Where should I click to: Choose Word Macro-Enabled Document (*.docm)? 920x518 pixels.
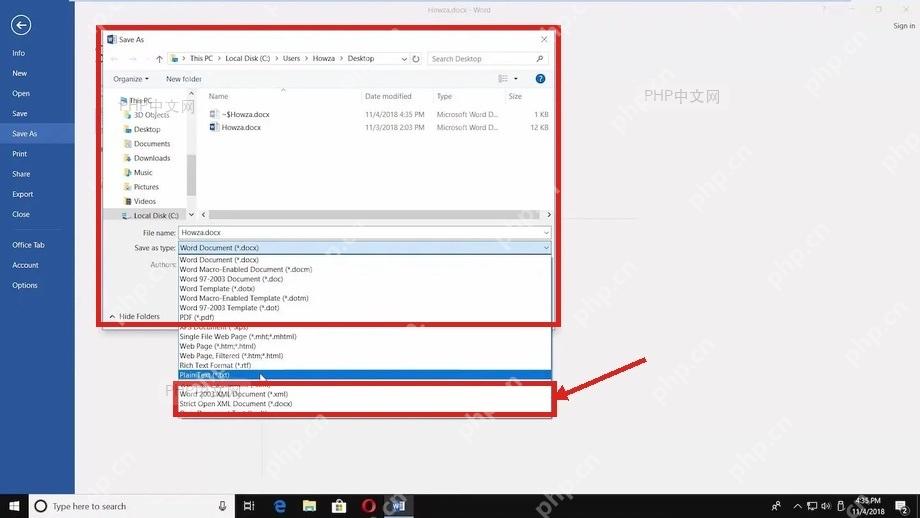(x=246, y=270)
